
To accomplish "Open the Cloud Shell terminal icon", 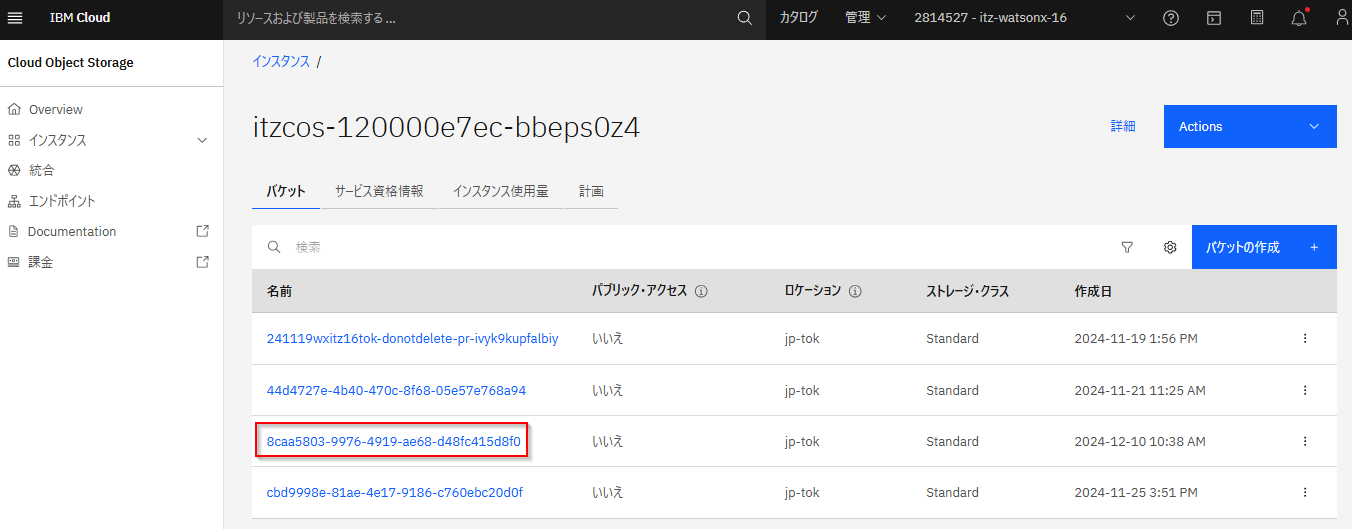I will point(1213,18).
